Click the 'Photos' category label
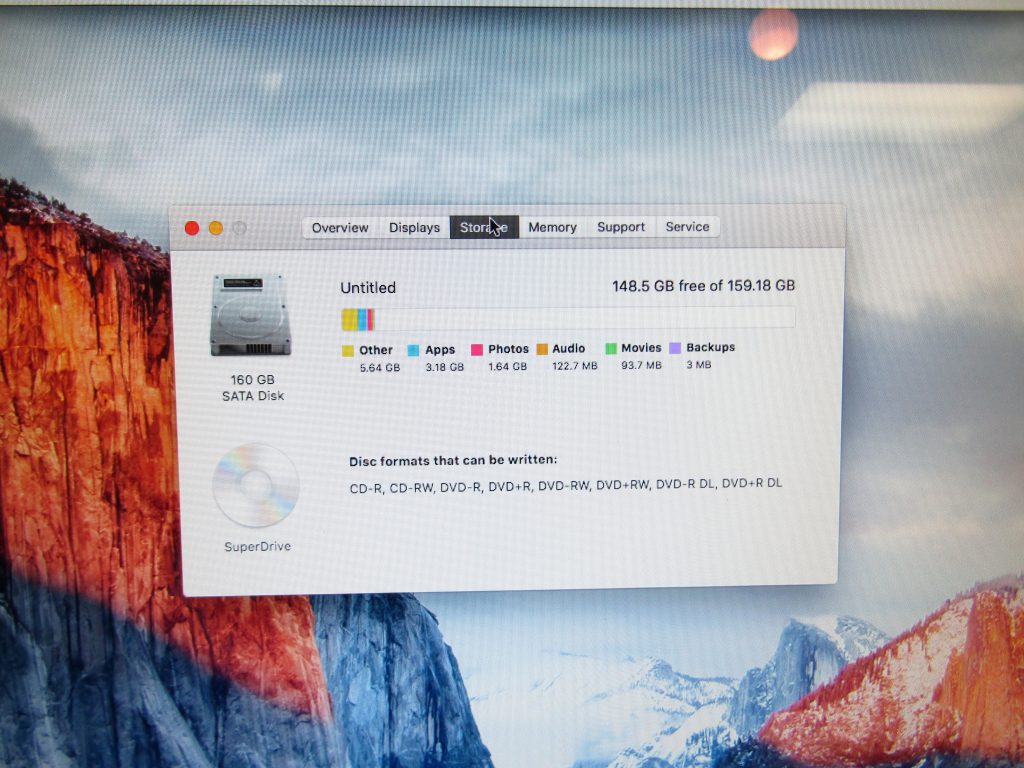The height and width of the screenshot is (768, 1024). coord(508,349)
